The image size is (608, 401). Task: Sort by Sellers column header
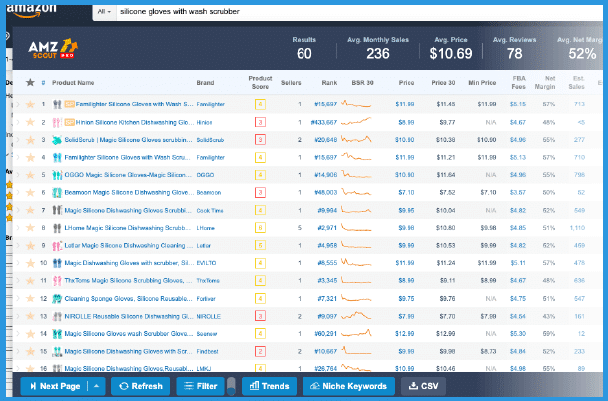pyautogui.click(x=291, y=83)
